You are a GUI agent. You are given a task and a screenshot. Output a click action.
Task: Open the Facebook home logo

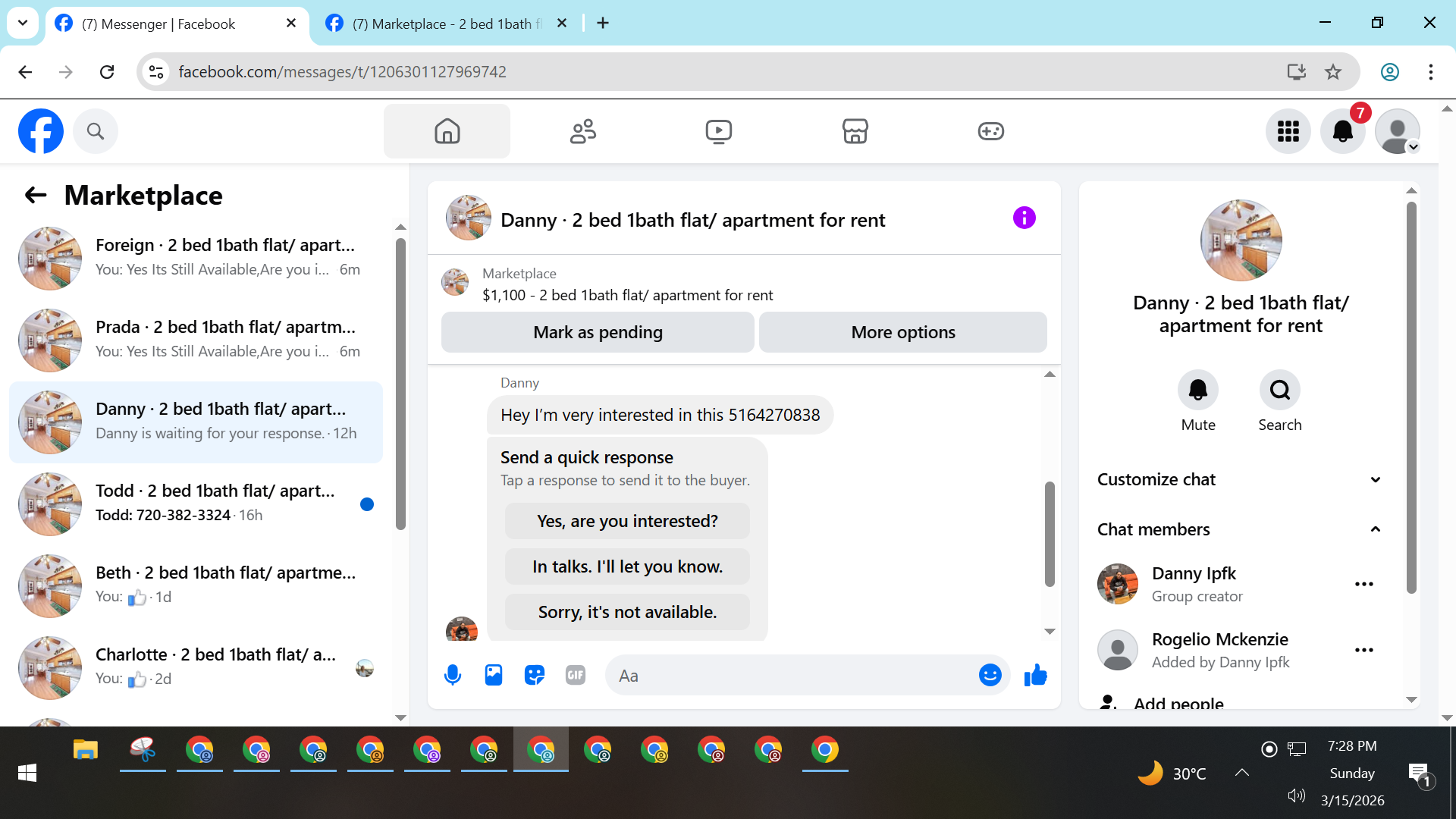(x=41, y=131)
